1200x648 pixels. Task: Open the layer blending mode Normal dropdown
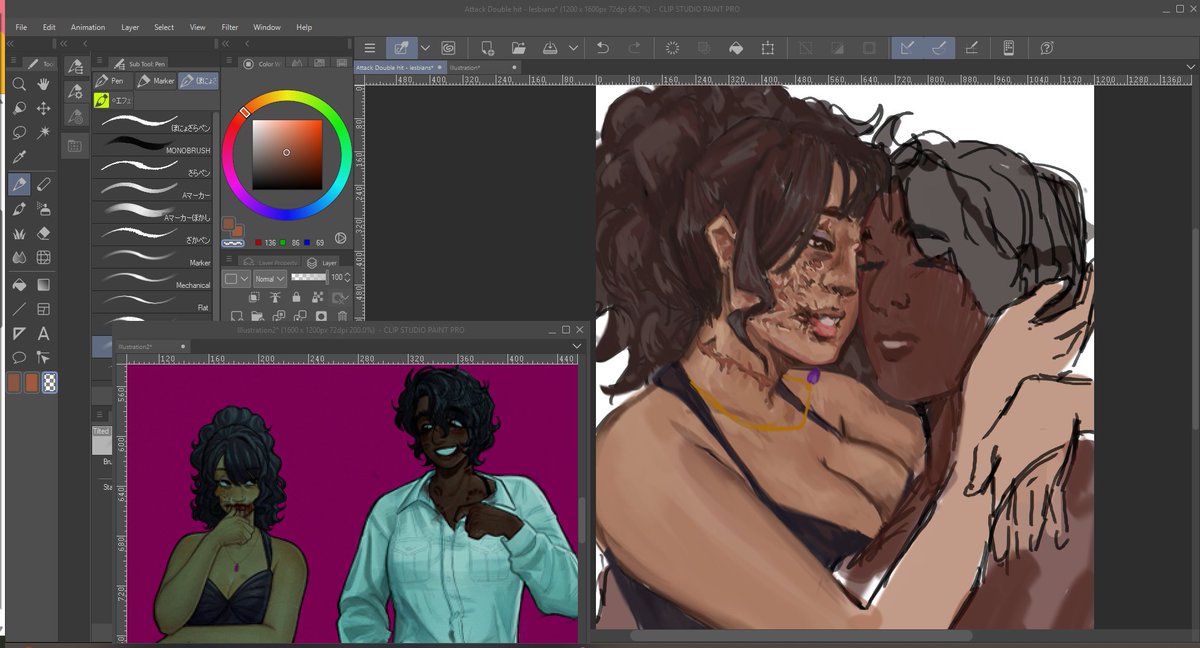pyautogui.click(x=270, y=278)
